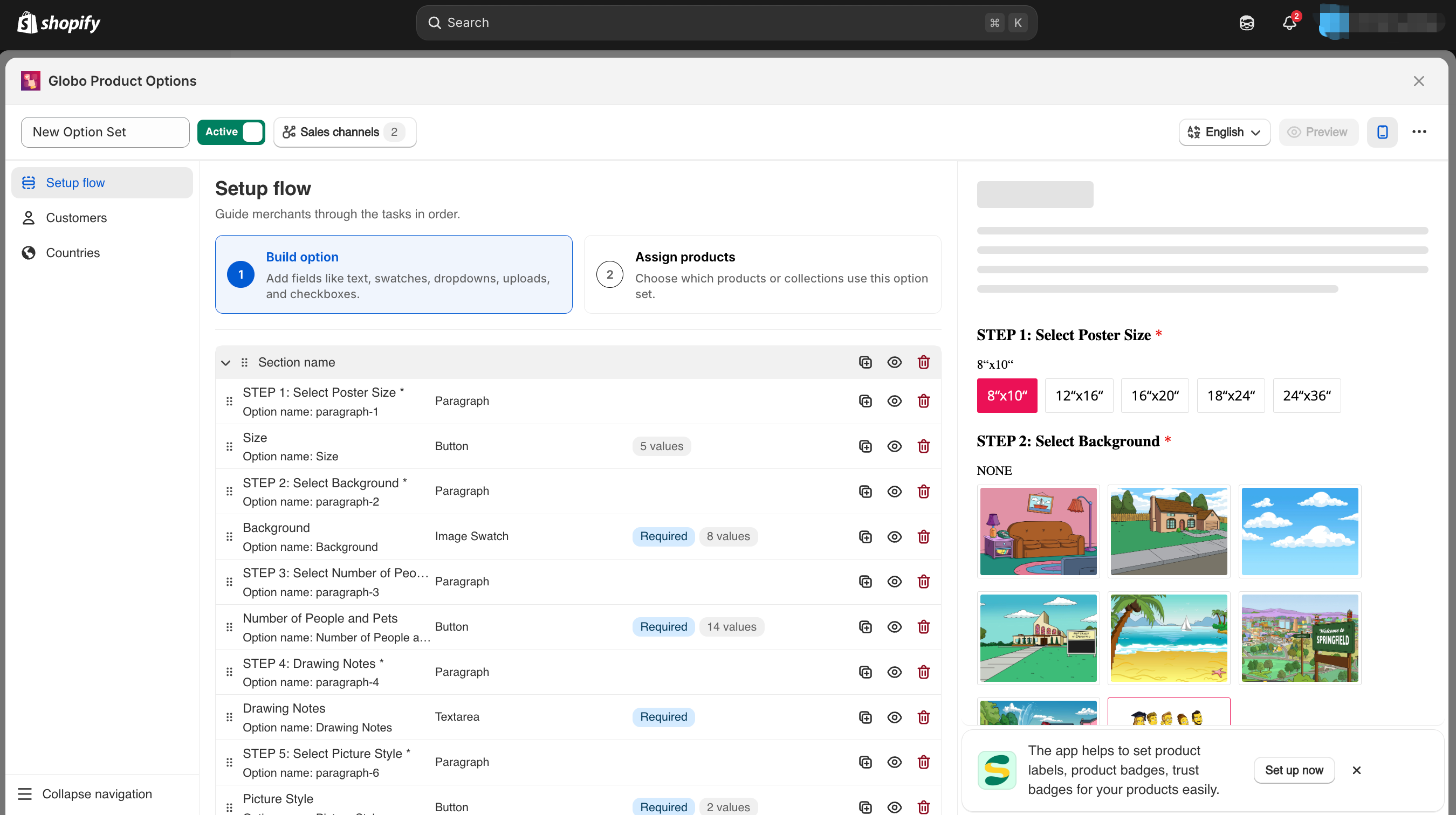Delete STEP 5: Select Picture Style paragraph
Viewport: 1456px width, 815px height.
pos(924,762)
